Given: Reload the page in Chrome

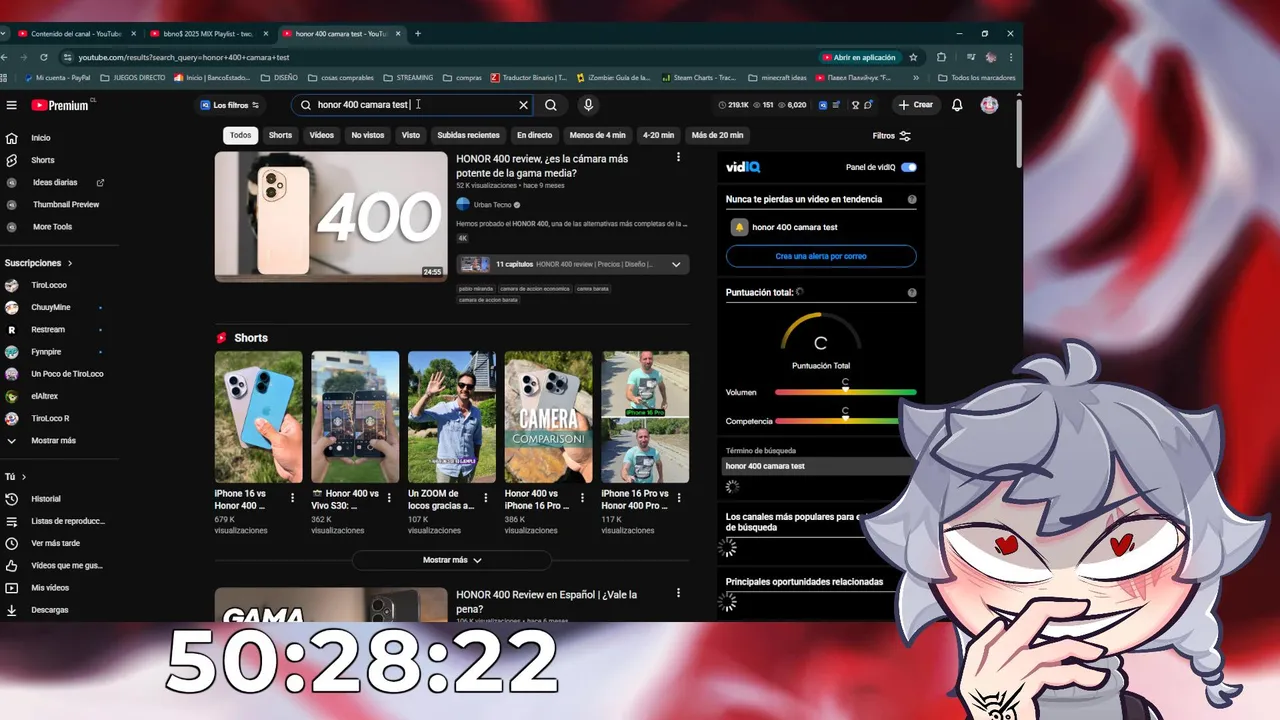Looking at the screenshot, I should point(43,57).
